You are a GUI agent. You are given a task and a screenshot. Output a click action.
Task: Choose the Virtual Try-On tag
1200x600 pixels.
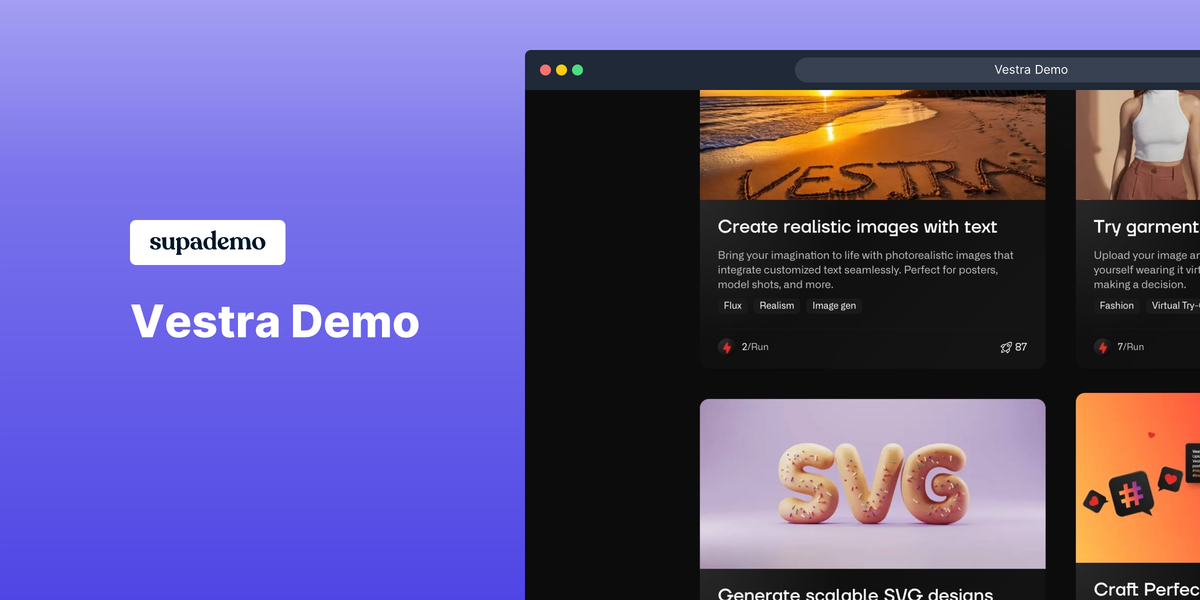1175,306
